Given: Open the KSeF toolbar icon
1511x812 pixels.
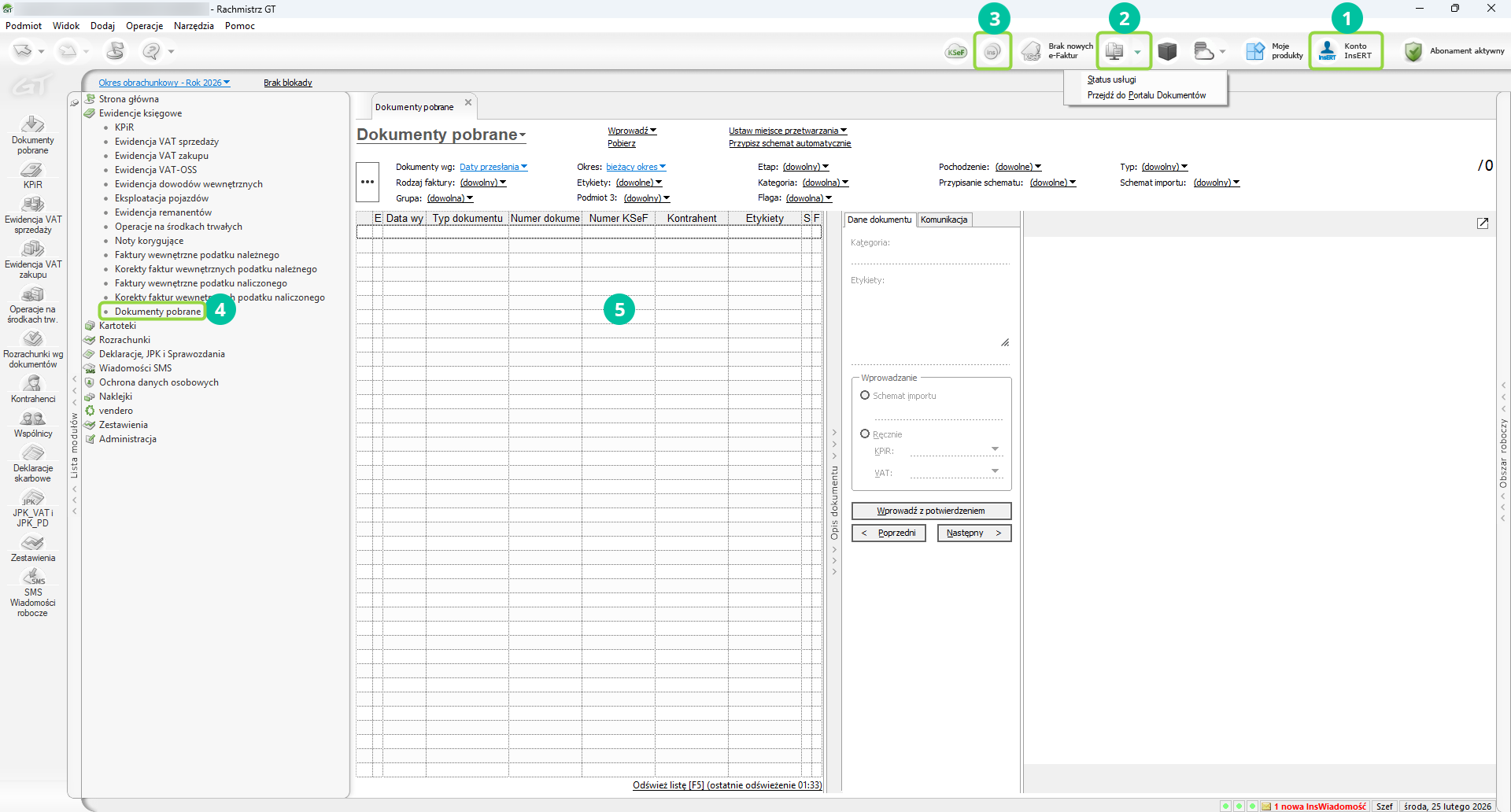Looking at the screenshot, I should [955, 52].
